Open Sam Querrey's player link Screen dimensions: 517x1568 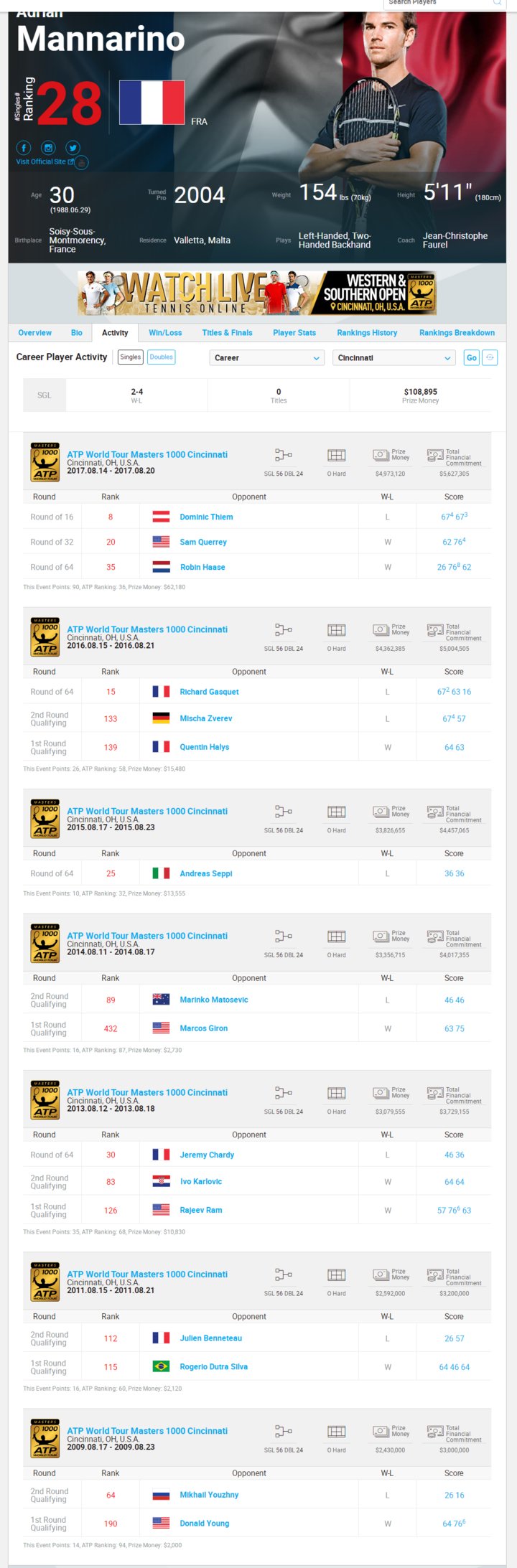[203, 542]
